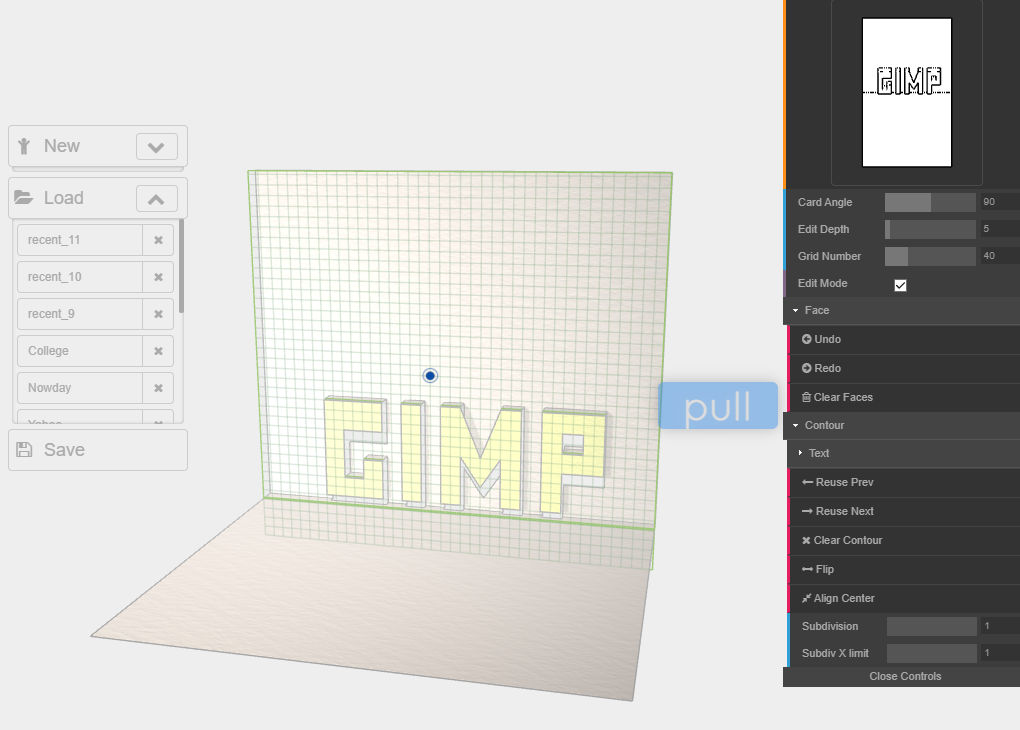Click the Reuse Next right arrow icon
This screenshot has width=1020, height=730.
pos(807,511)
